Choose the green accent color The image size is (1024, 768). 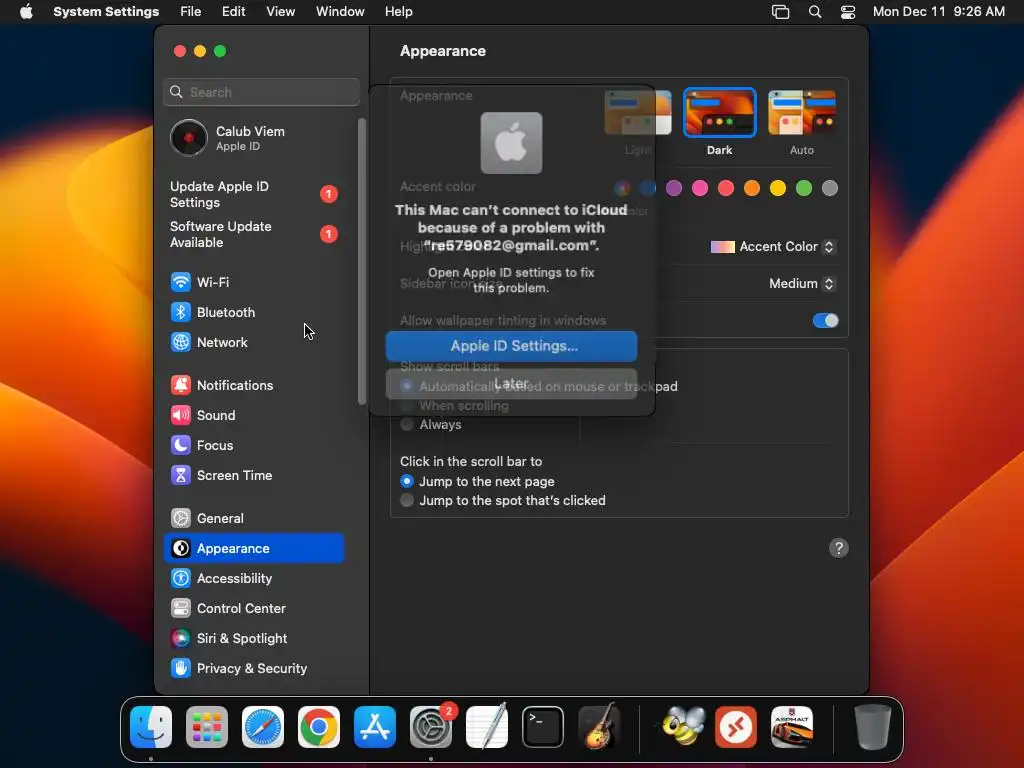(804, 189)
